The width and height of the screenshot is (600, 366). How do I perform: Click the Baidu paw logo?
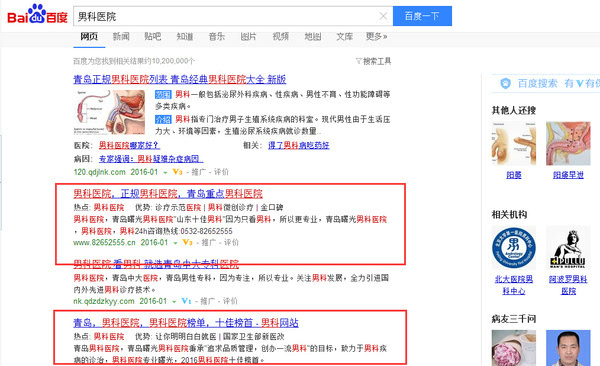(x=37, y=14)
